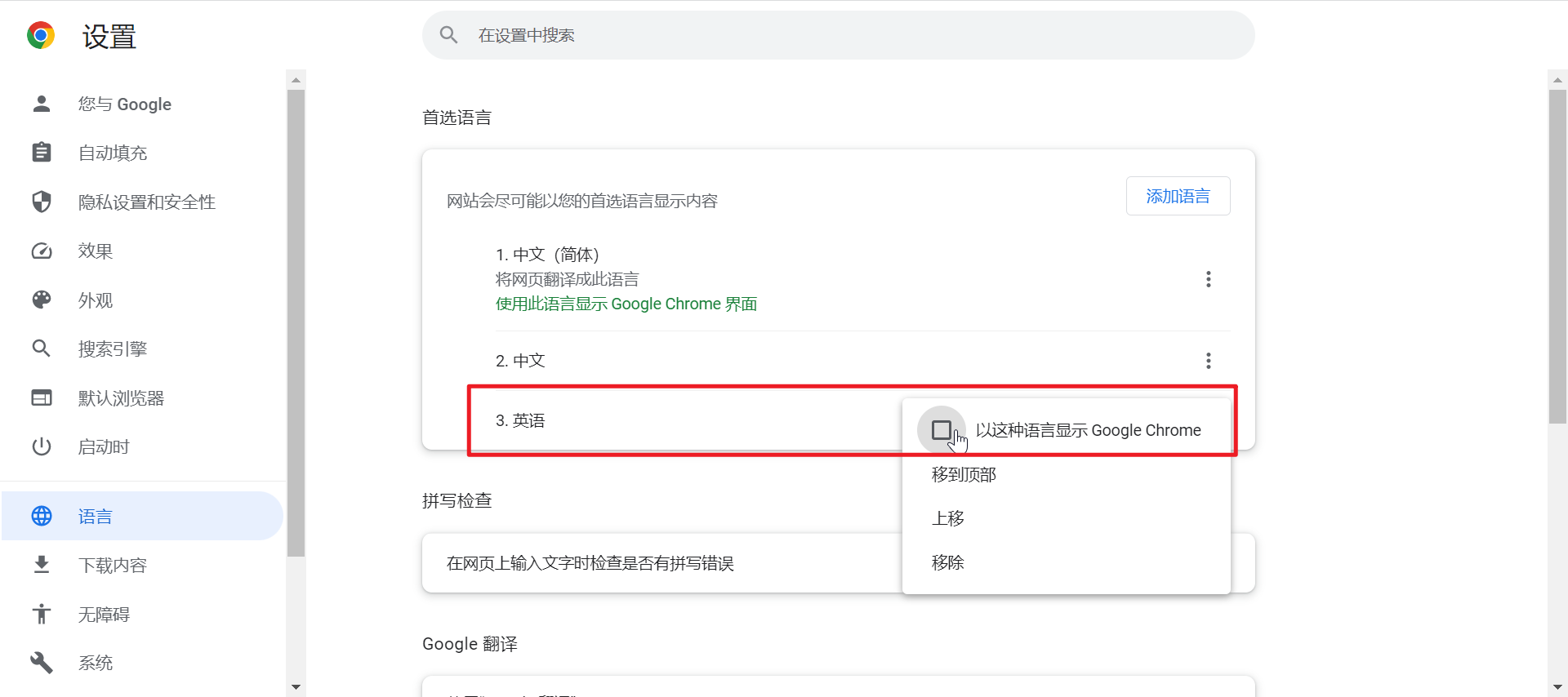
Task: Open 默认浏览器 settings section
Action: click(x=142, y=397)
